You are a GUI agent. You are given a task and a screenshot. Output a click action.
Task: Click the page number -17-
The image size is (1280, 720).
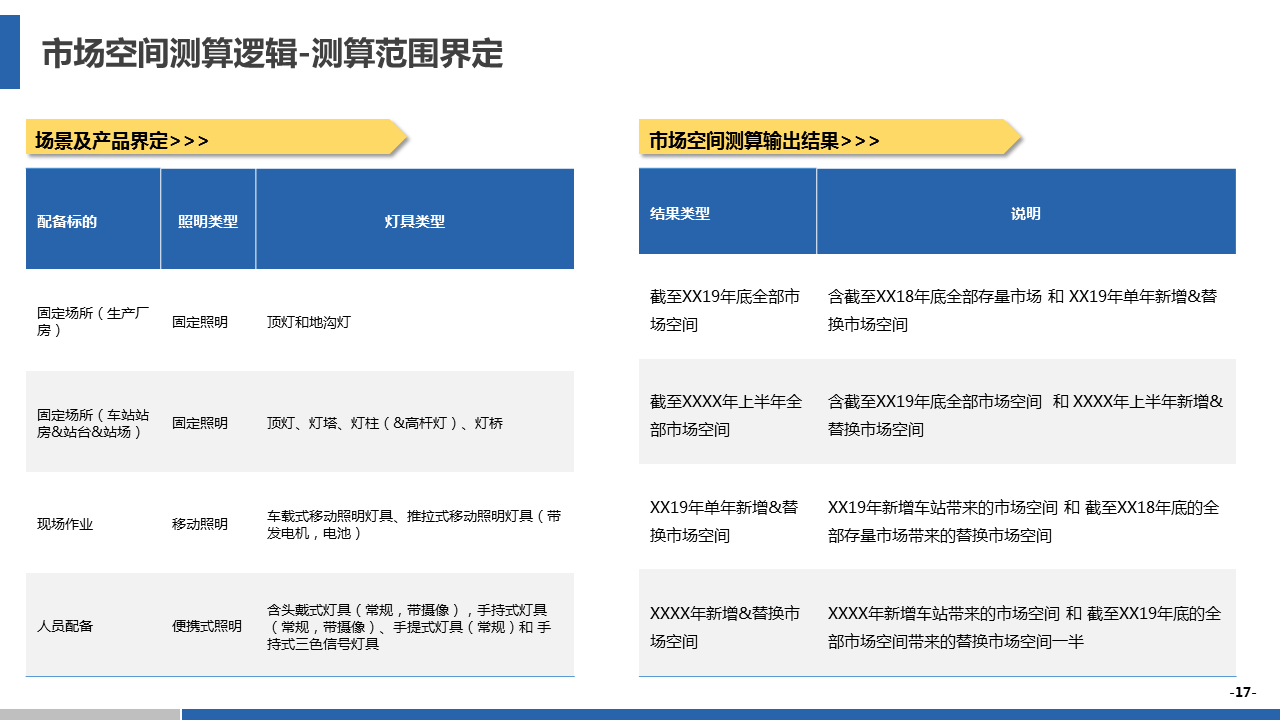[x=1242, y=692]
